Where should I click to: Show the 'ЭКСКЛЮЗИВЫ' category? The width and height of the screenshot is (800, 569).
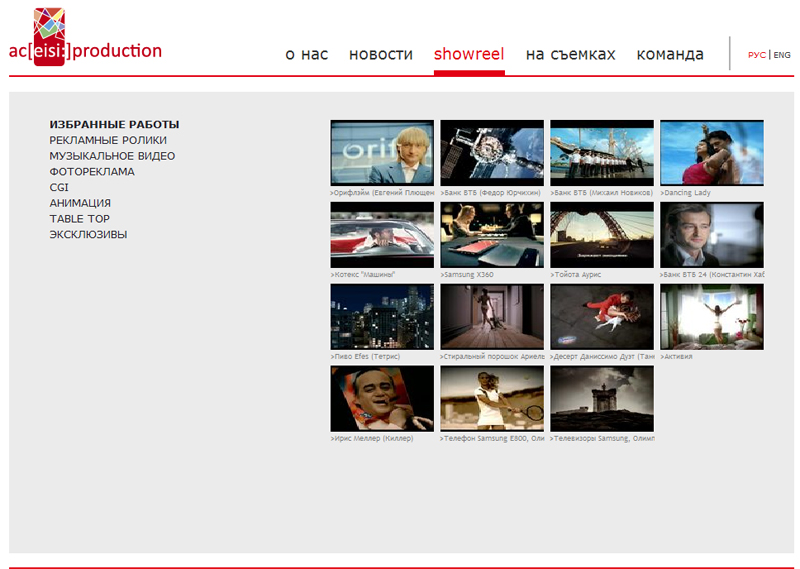click(88, 235)
